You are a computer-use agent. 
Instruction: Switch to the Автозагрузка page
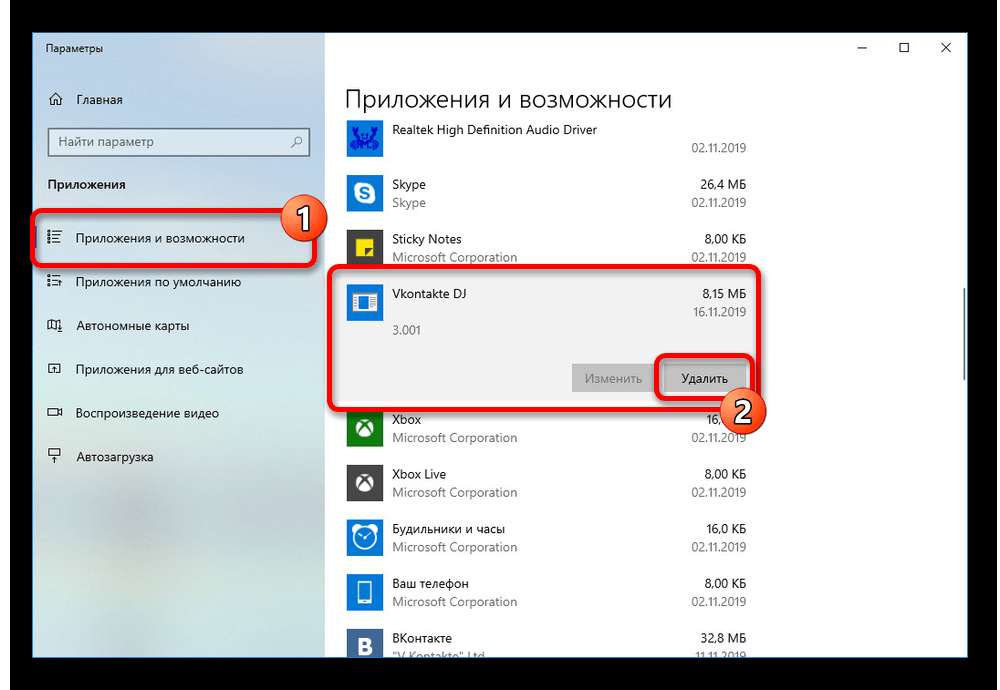(114, 457)
